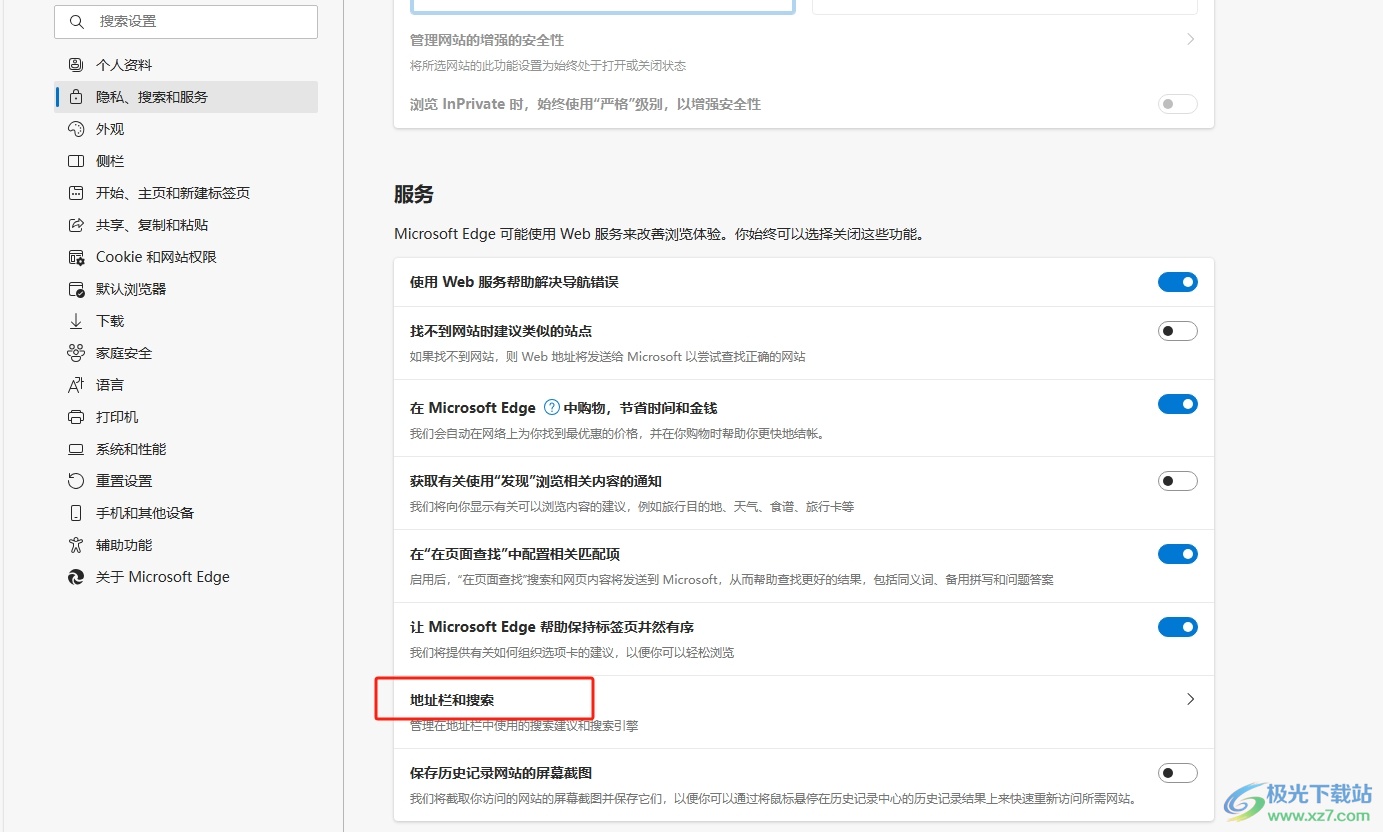Toggle 在 Microsoft Edge 中购物 switch
This screenshot has height=832, width=1383.
[1177, 404]
